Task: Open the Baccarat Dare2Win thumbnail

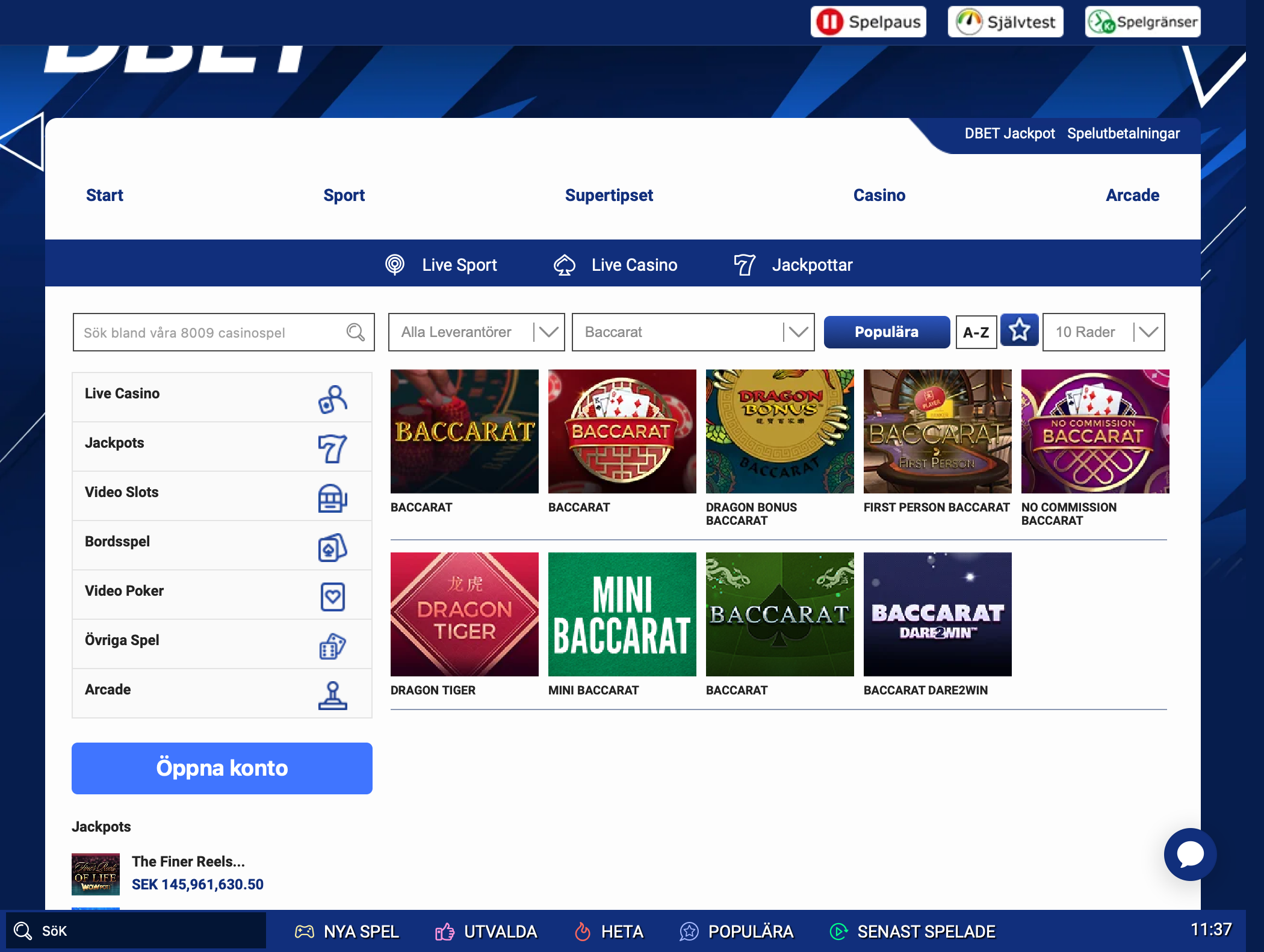Action: [938, 614]
